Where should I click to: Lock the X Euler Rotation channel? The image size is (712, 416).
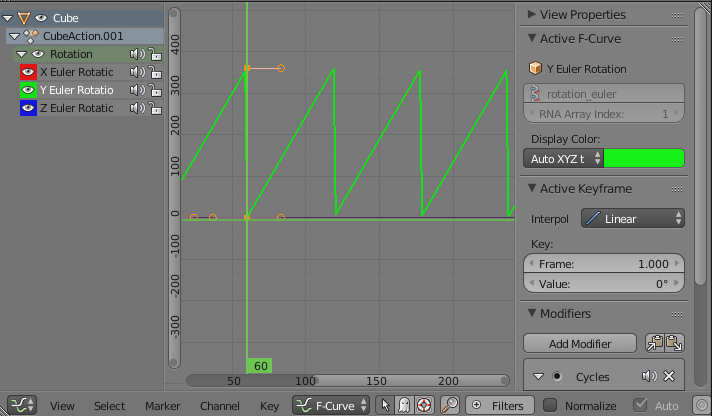pos(155,72)
